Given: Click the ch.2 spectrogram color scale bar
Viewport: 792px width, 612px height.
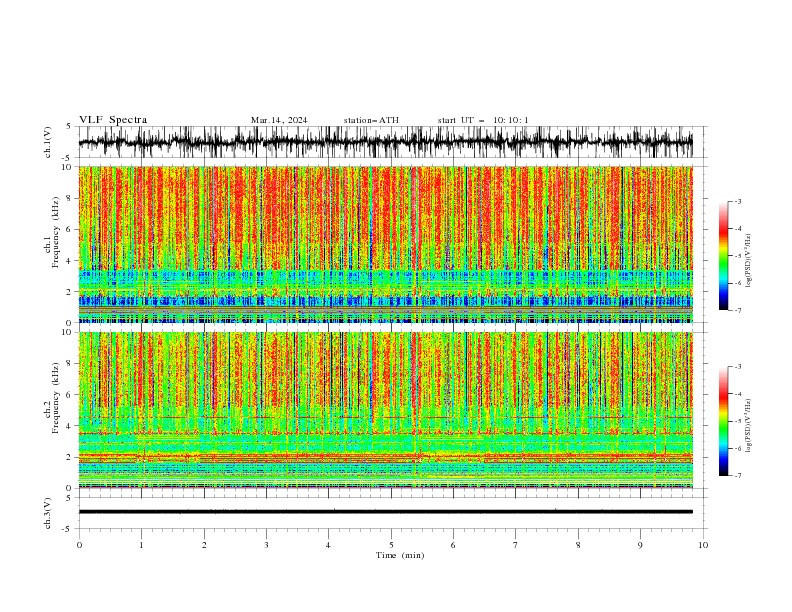Looking at the screenshot, I should point(724,421).
